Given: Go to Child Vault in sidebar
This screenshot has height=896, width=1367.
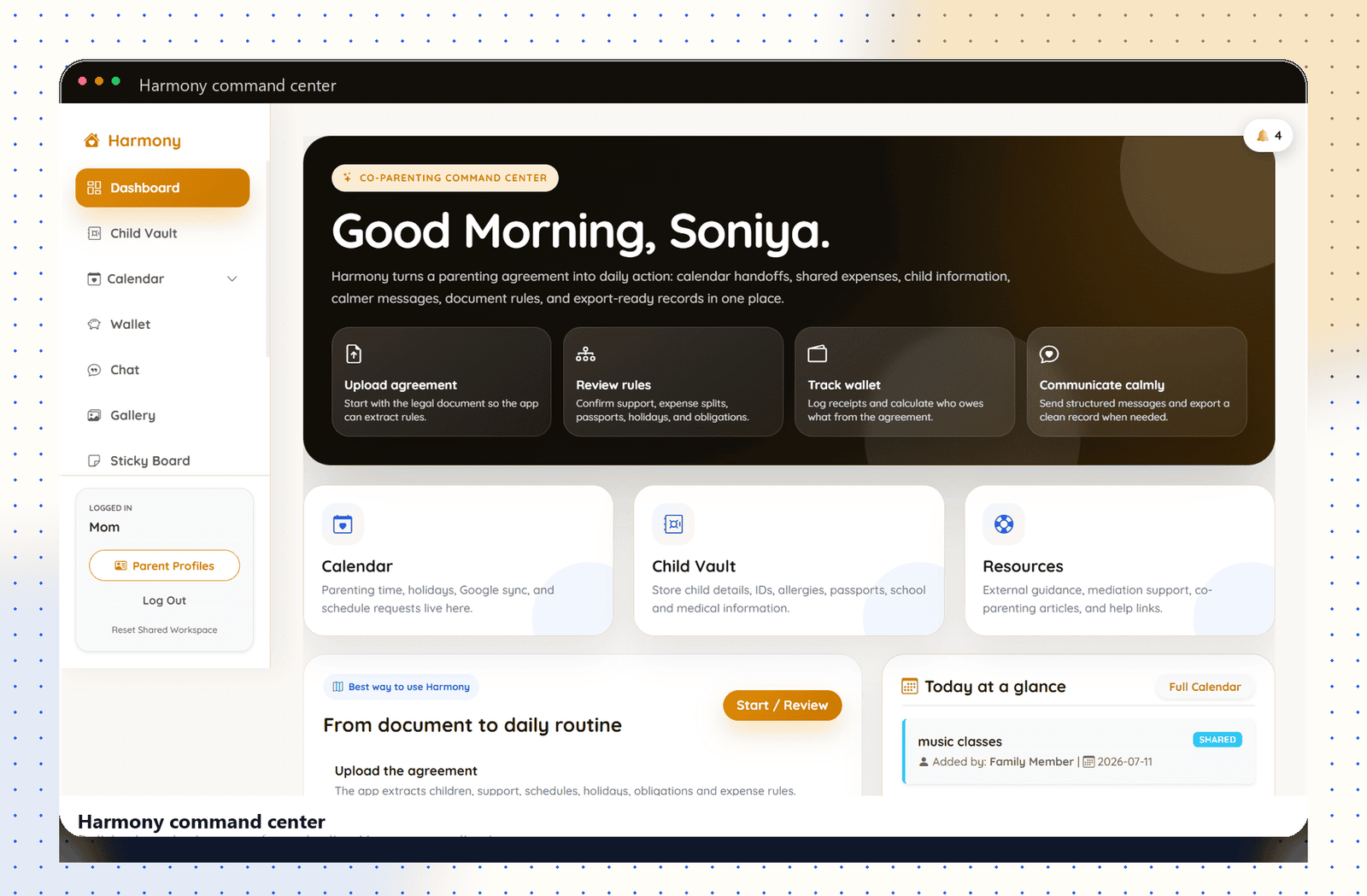Looking at the screenshot, I should pyautogui.click(x=162, y=233).
